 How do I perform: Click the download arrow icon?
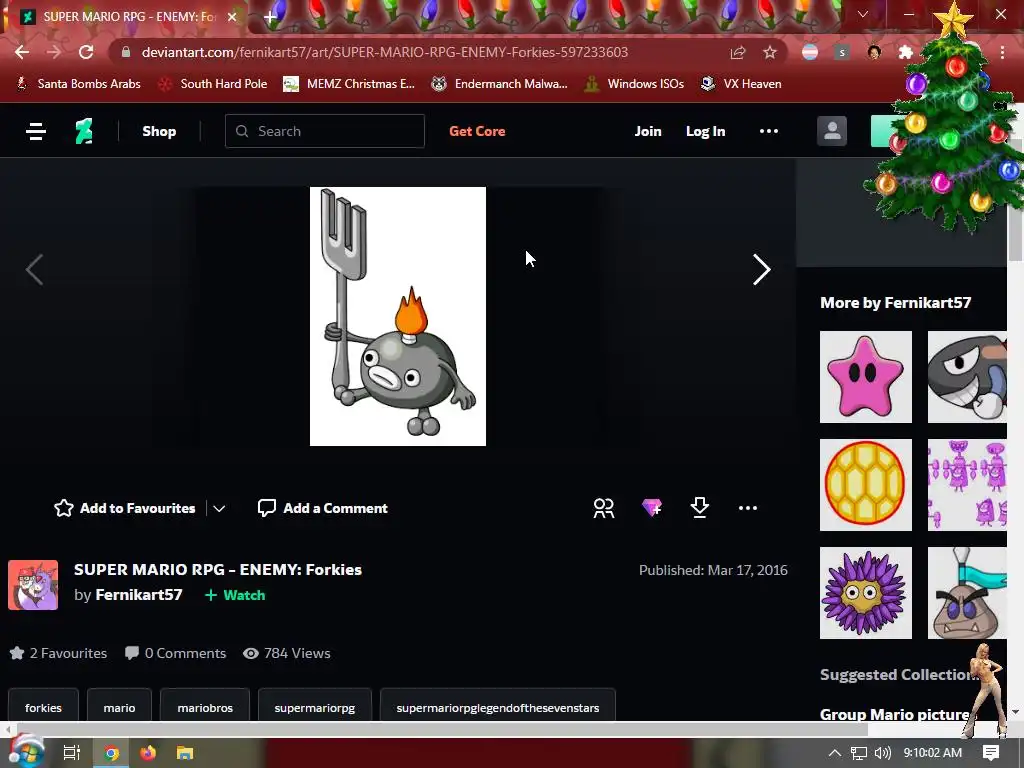pyautogui.click(x=699, y=507)
